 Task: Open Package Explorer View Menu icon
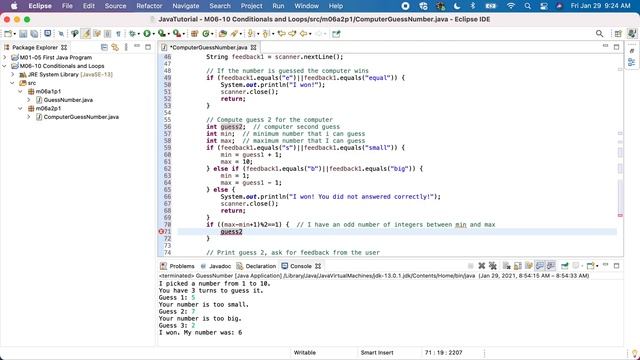coord(126,47)
